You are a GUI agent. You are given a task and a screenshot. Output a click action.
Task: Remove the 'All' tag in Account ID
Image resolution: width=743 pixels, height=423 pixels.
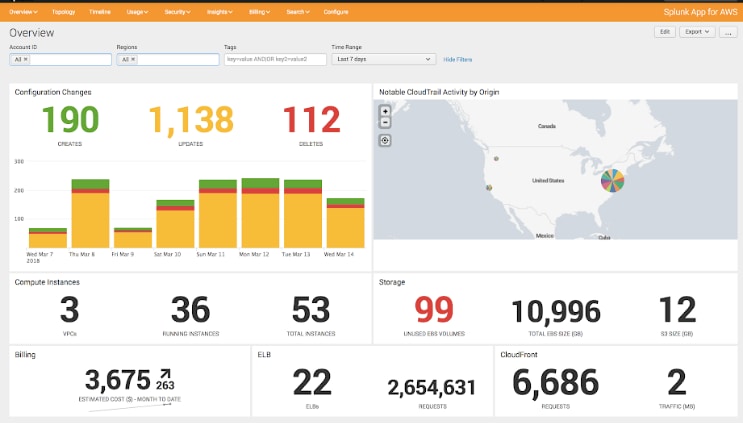pyautogui.click(x=26, y=59)
